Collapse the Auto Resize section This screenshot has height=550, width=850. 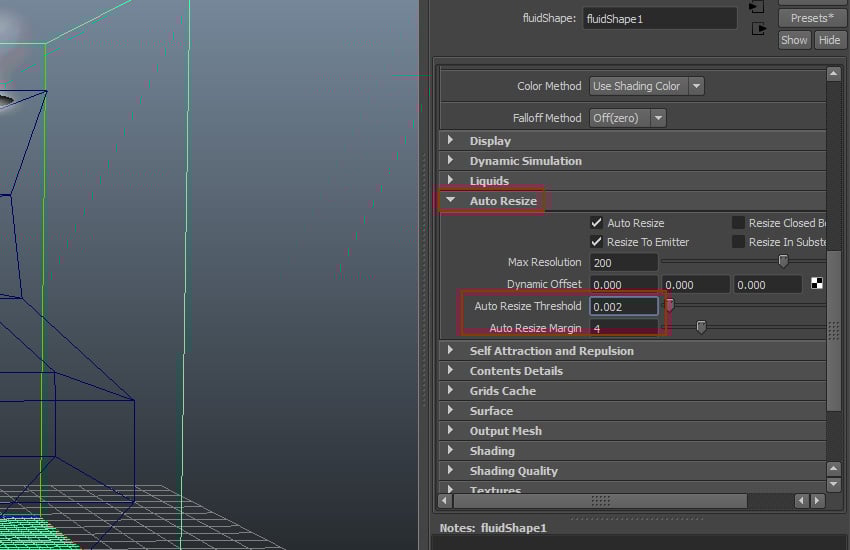(x=450, y=201)
